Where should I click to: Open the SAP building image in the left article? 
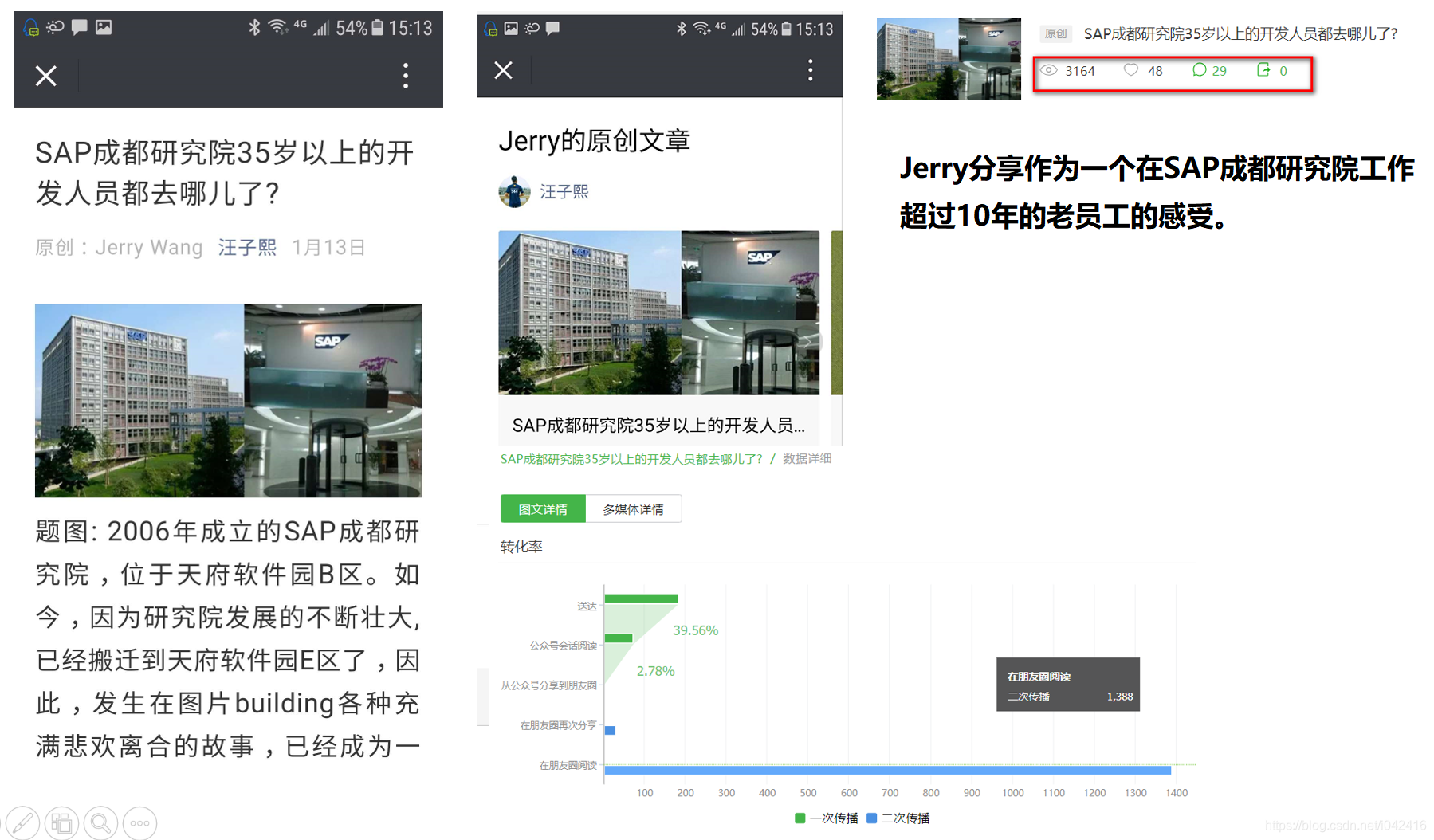tap(228, 400)
